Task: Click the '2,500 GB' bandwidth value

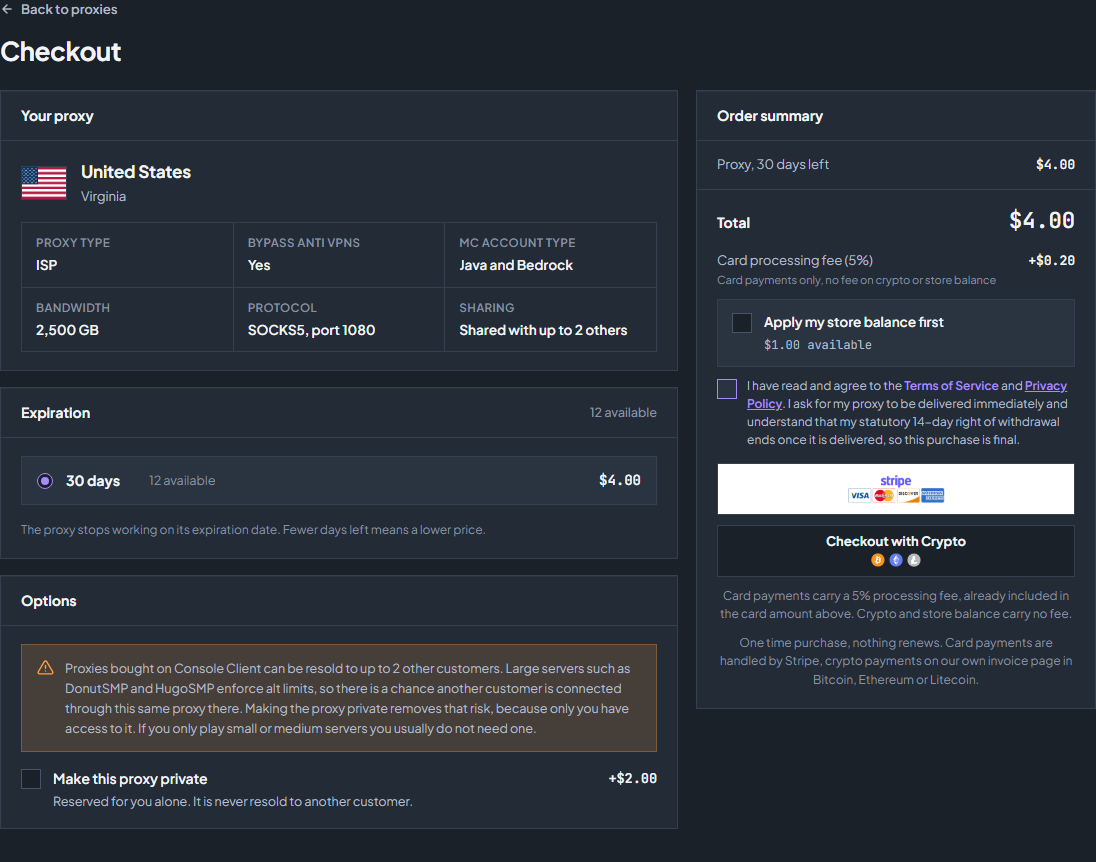Action: click(67, 330)
